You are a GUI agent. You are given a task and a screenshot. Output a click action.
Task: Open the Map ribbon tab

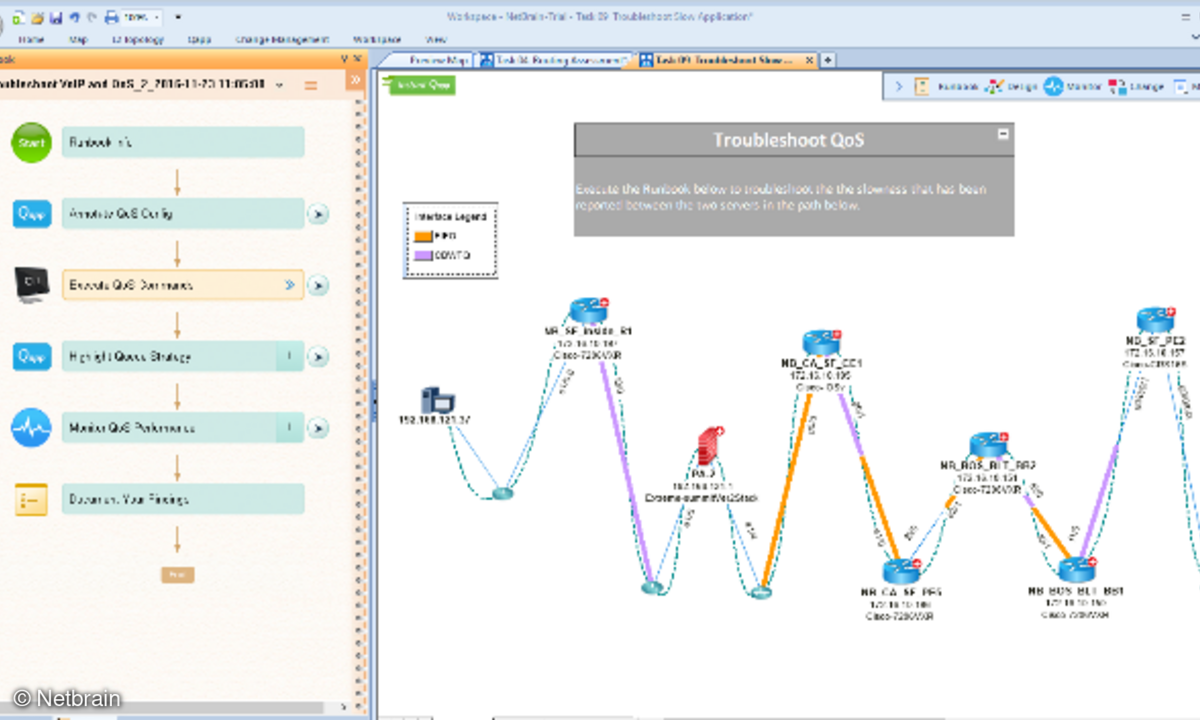79,40
